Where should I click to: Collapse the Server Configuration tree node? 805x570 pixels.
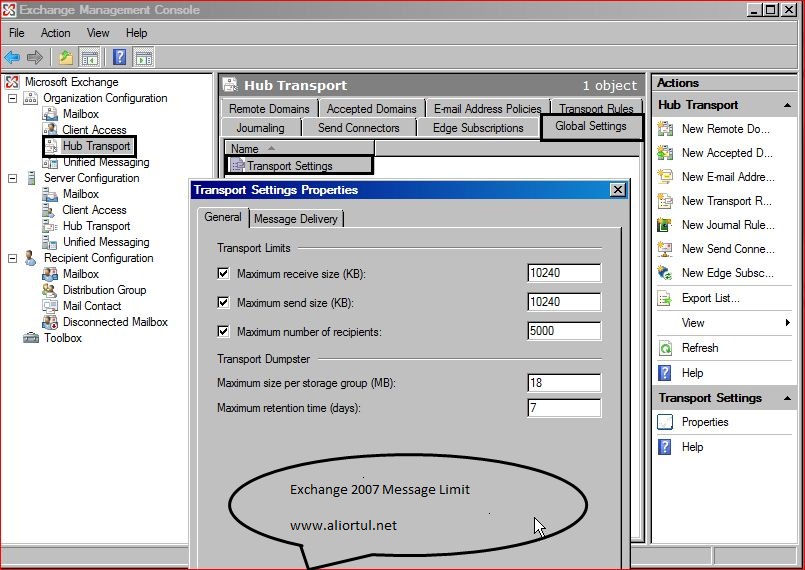coord(13,178)
